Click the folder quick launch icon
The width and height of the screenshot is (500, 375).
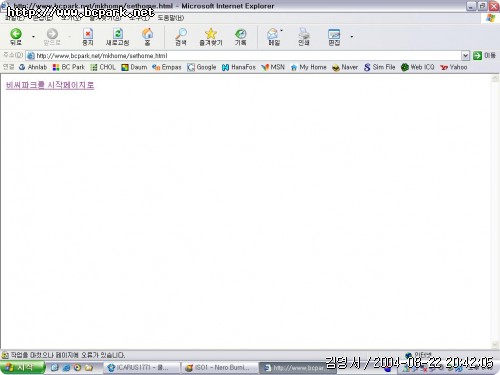click(x=89, y=368)
